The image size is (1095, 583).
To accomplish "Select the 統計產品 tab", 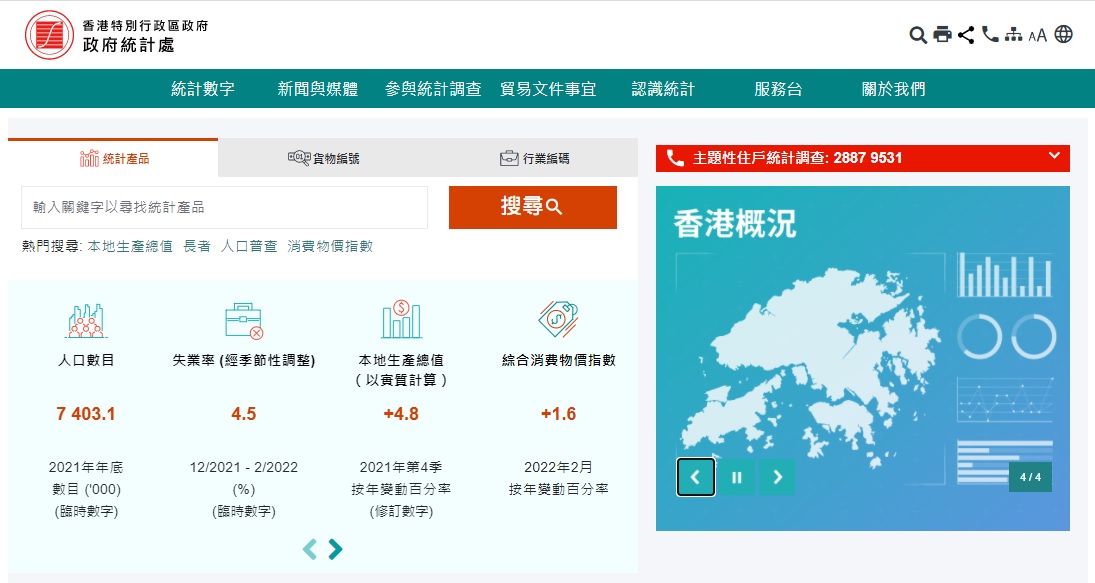I will 113,158.
